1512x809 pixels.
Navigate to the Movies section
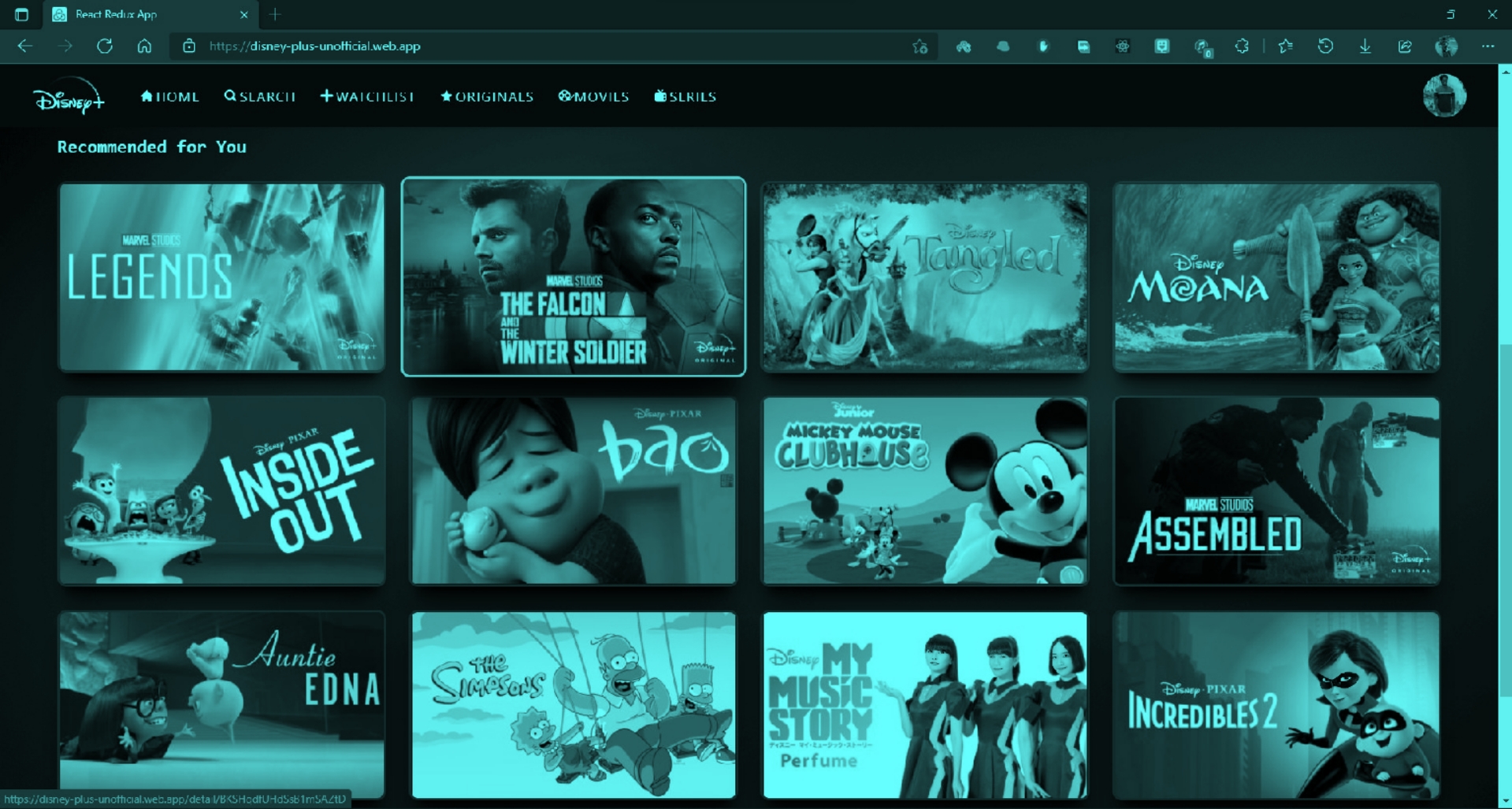pos(594,97)
